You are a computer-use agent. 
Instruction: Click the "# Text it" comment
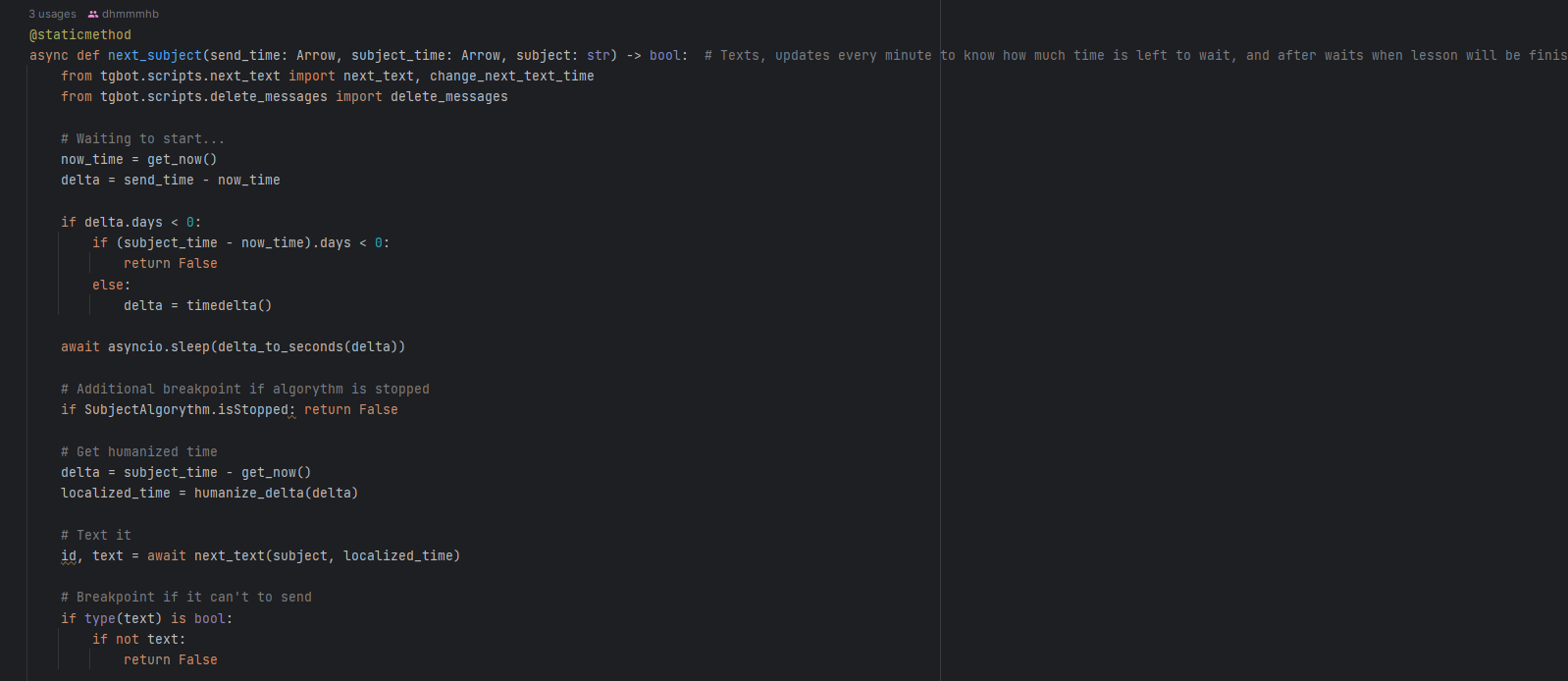pyautogui.click(x=96, y=536)
